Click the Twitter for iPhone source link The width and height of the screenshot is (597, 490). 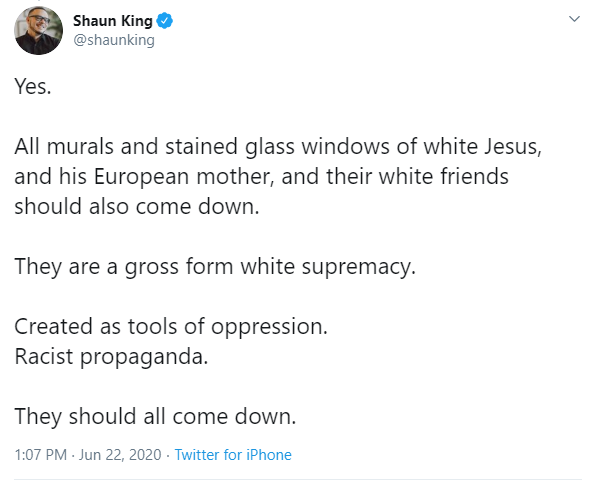233,455
